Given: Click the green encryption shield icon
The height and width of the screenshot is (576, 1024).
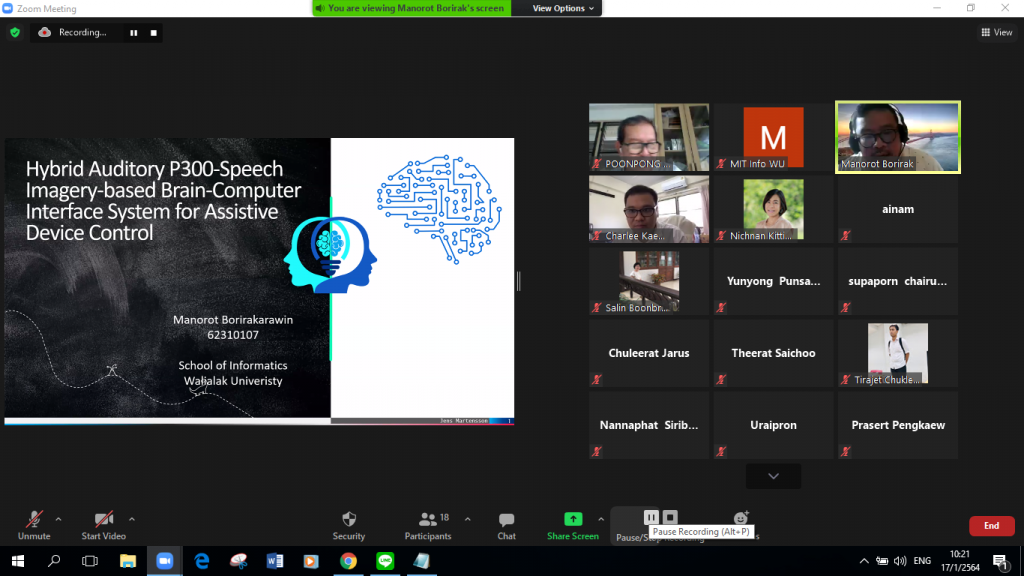Looking at the screenshot, I should [x=14, y=32].
